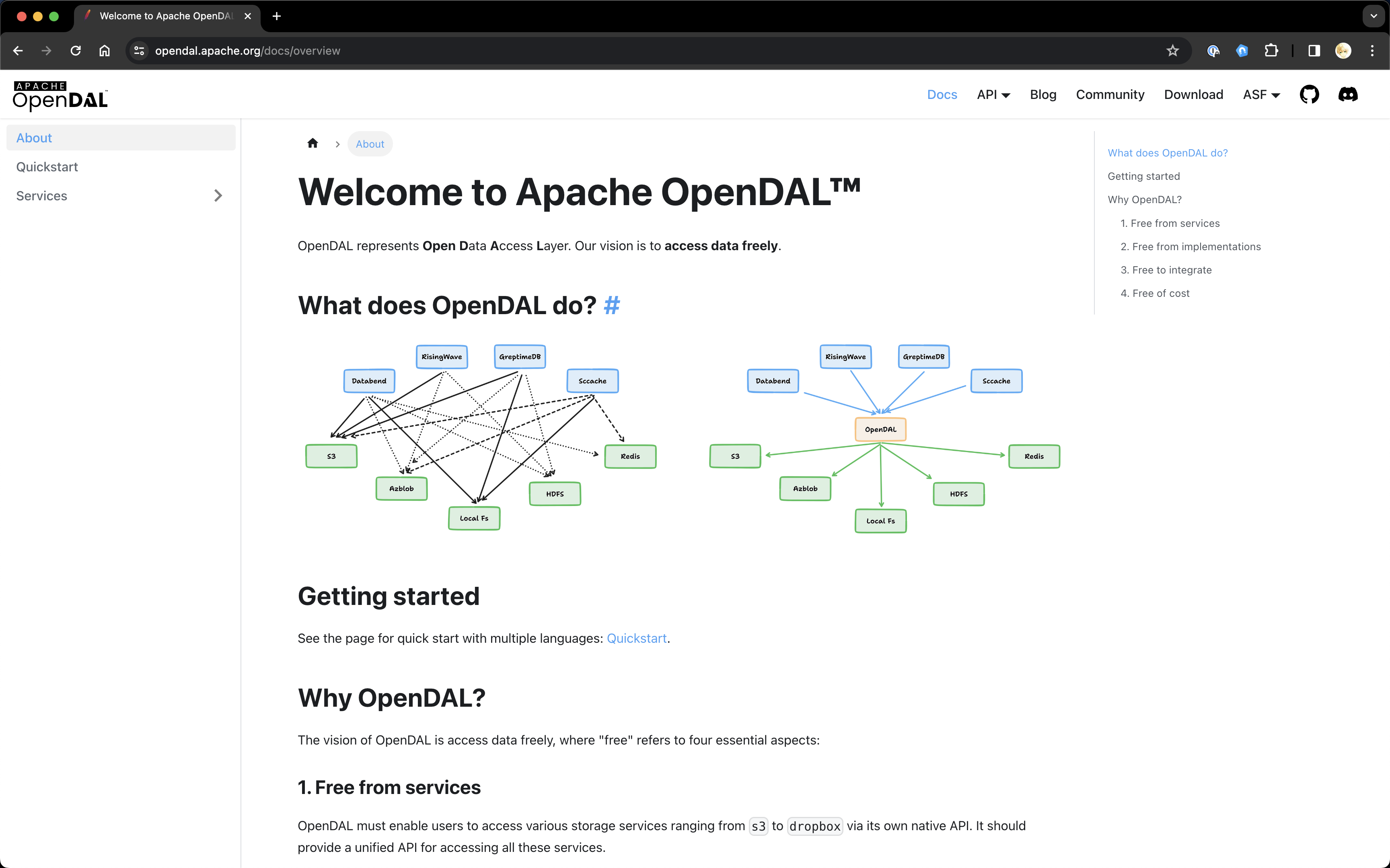Open the Blog navbar link
This screenshot has width=1390, height=868.
1043,95
